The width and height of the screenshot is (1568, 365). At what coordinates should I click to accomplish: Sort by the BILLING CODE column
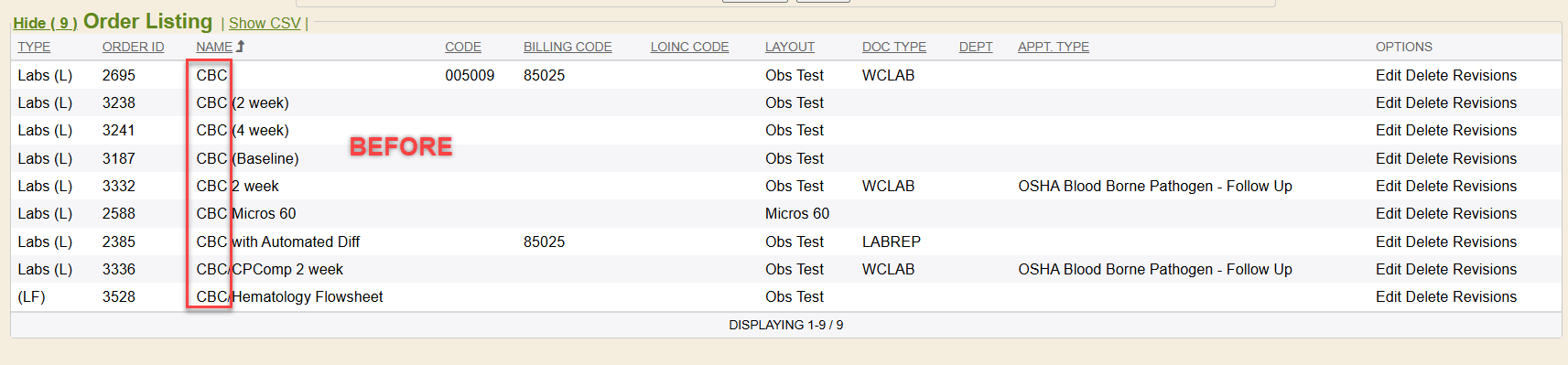click(568, 47)
